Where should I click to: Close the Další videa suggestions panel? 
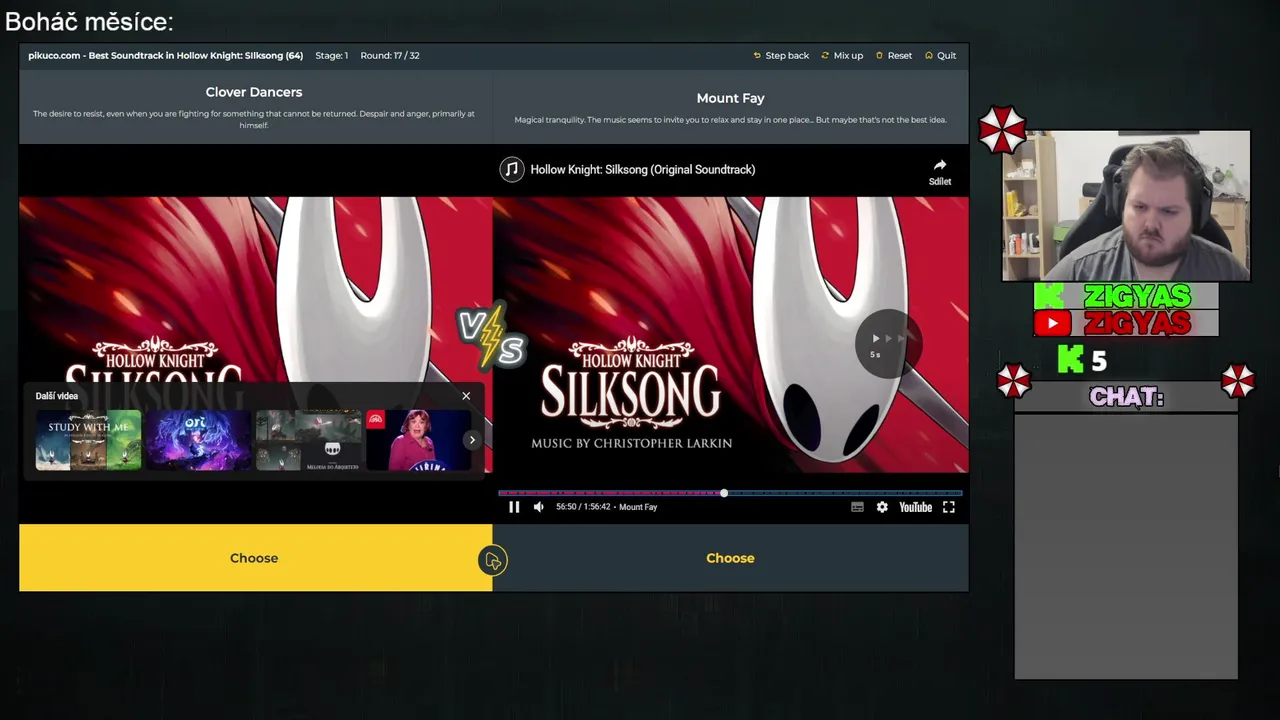pyautogui.click(x=466, y=396)
